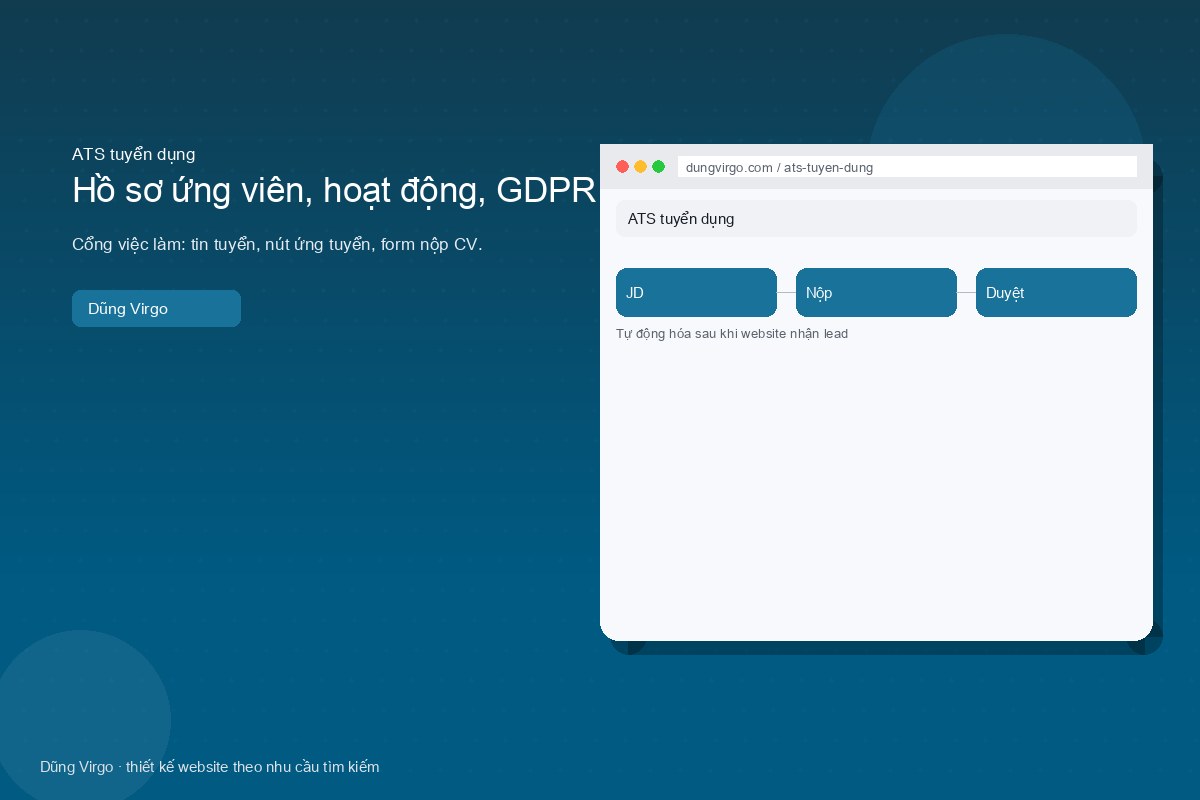
Task: Click the Dũng Virgo button
Action: [156, 308]
